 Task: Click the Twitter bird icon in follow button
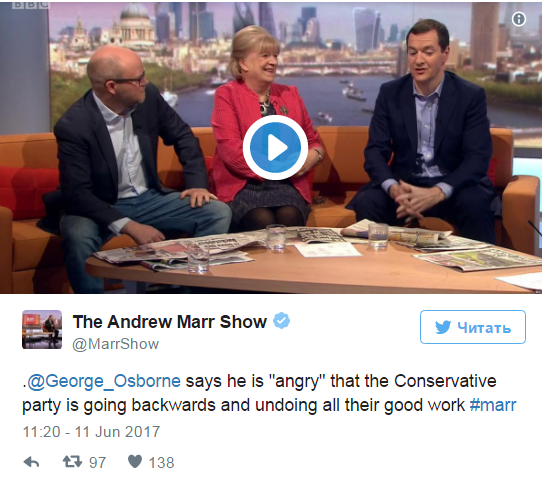click(443, 327)
